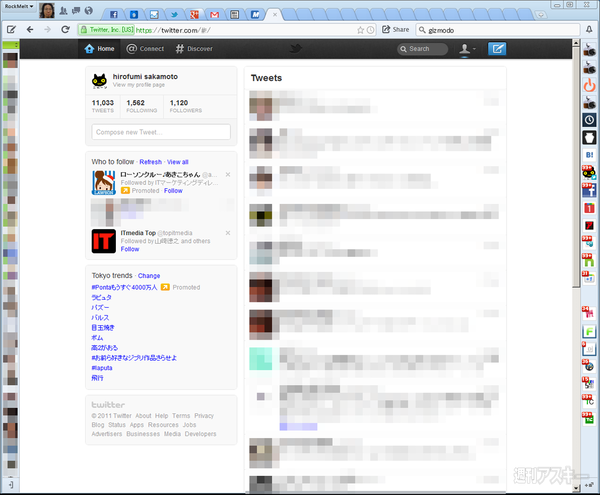This screenshot has height=495, width=600.
Task: Dismiss the Lawson crew suggestion
Action: click(228, 174)
